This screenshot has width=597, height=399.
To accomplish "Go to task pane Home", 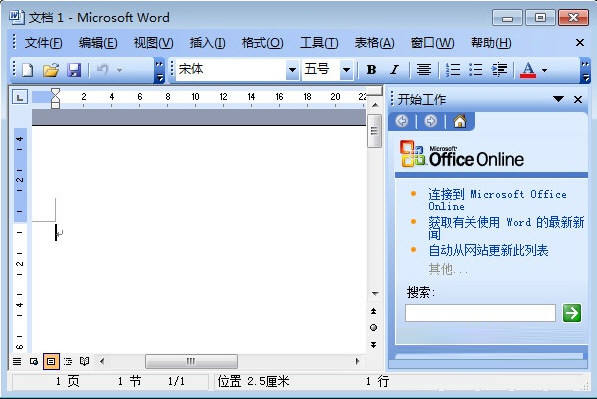I will 460,121.
